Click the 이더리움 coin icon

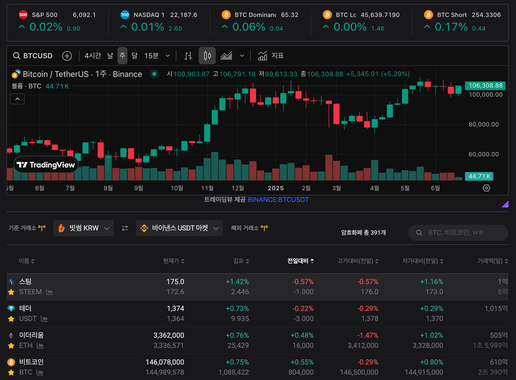click(11, 335)
